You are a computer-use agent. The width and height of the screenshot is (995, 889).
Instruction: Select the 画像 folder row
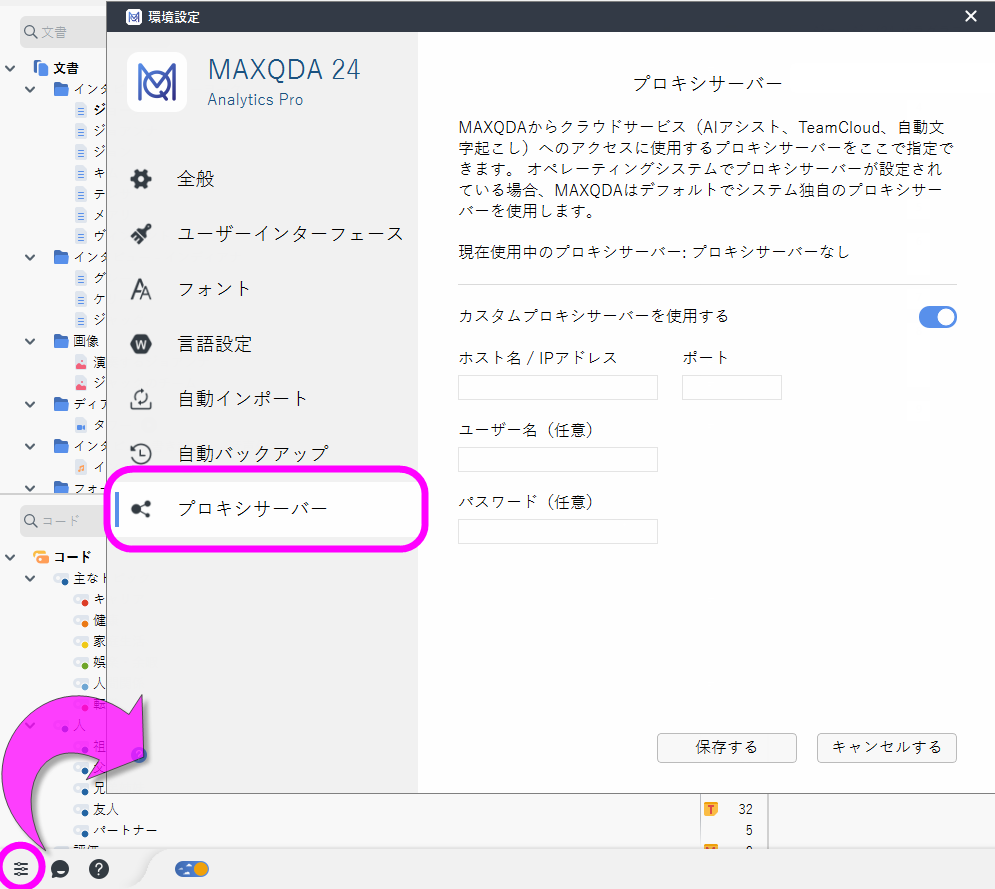pos(86,341)
